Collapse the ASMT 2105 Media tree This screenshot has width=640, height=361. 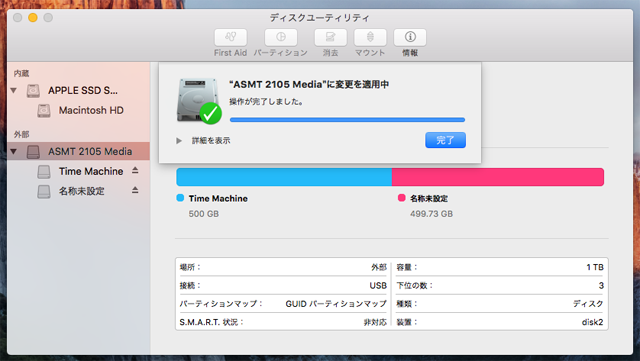pyautogui.click(x=14, y=152)
